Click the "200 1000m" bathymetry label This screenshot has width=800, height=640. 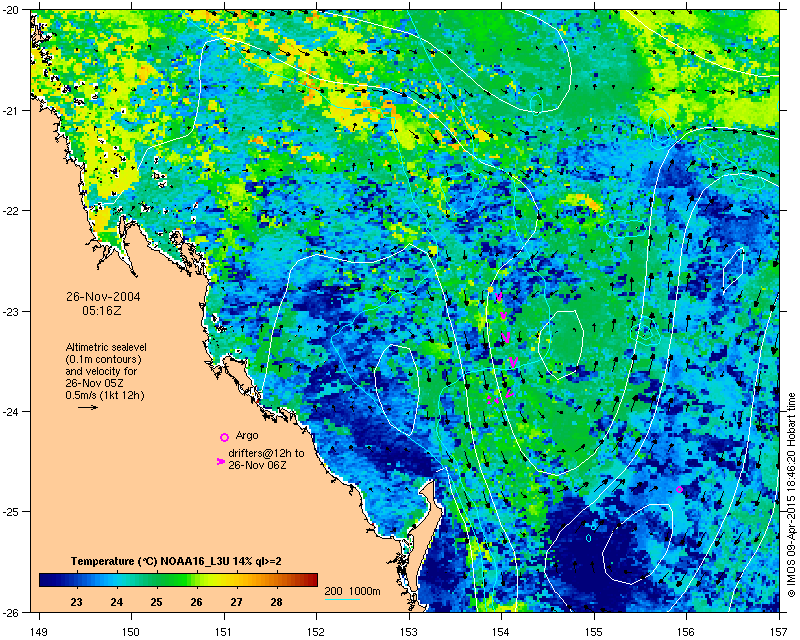click(x=353, y=592)
